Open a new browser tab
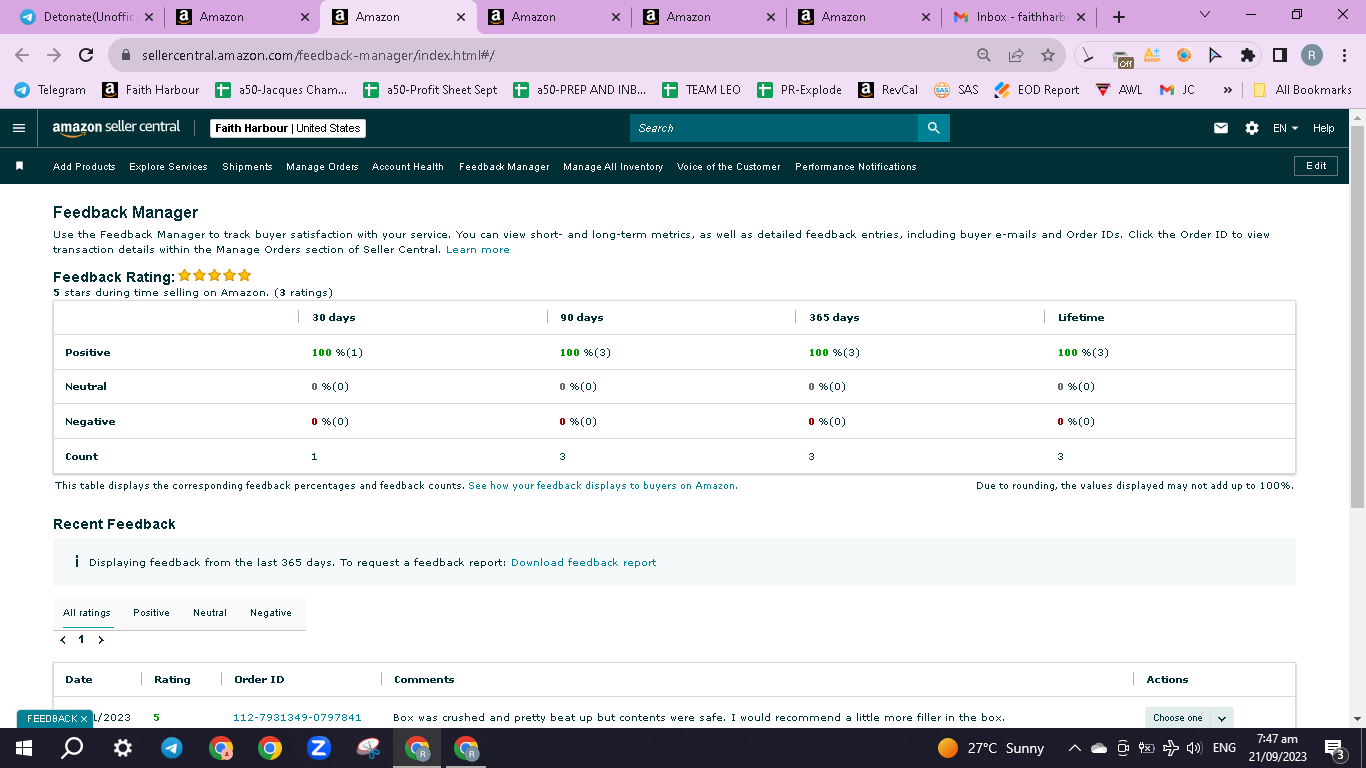Viewport: 1366px width, 768px height. pyautogui.click(x=1119, y=17)
